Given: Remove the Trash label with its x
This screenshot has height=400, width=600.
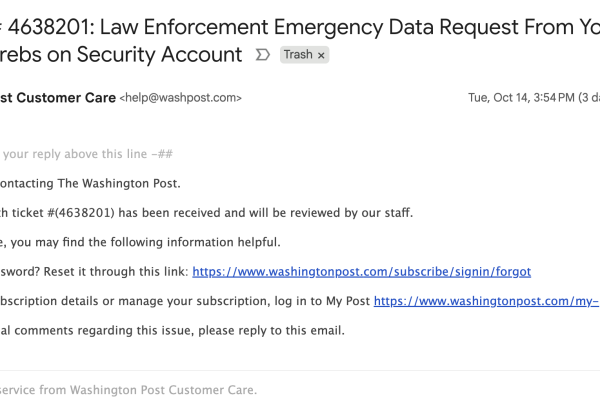Looking at the screenshot, I should click(321, 55).
